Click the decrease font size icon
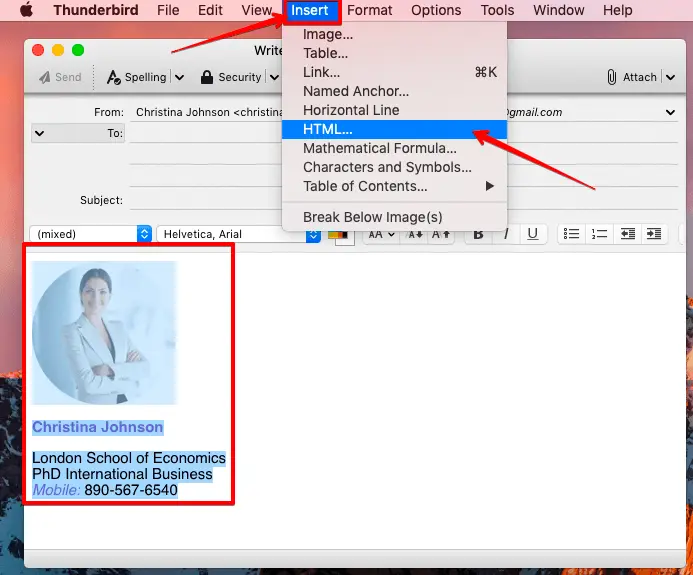The width and height of the screenshot is (693, 575). pyautogui.click(x=415, y=234)
